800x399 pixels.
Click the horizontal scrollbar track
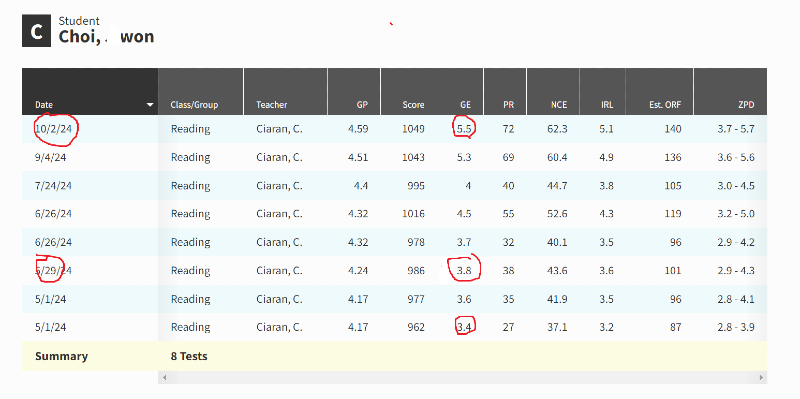point(462,378)
